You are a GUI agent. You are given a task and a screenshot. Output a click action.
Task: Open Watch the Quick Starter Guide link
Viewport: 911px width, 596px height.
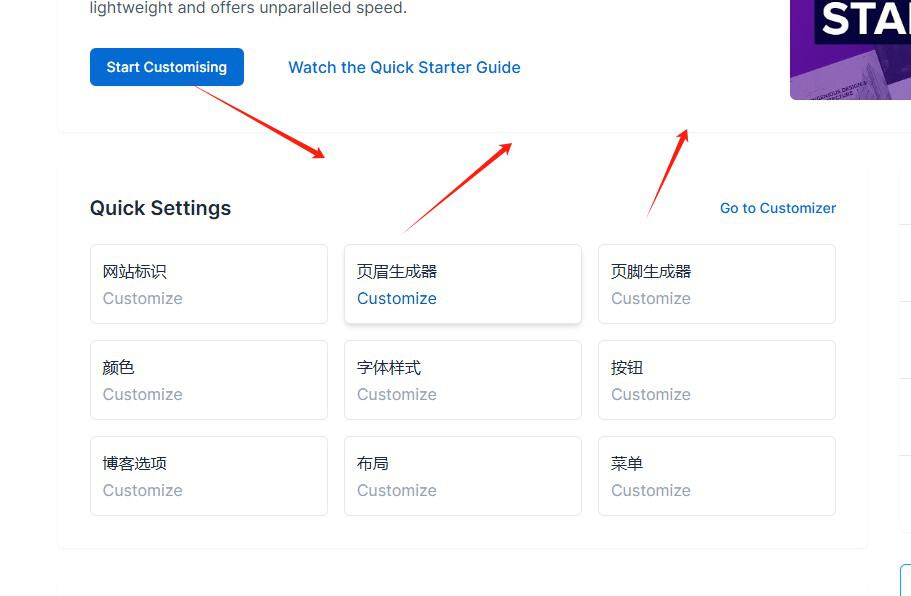click(404, 67)
